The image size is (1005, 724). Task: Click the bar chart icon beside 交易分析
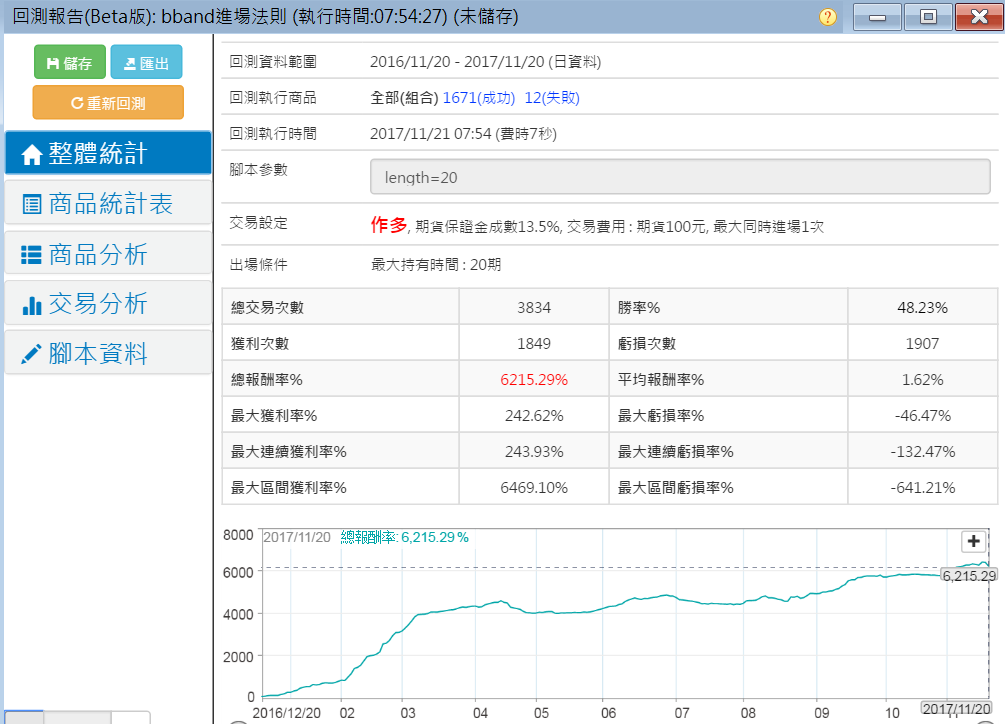[x=31, y=305]
